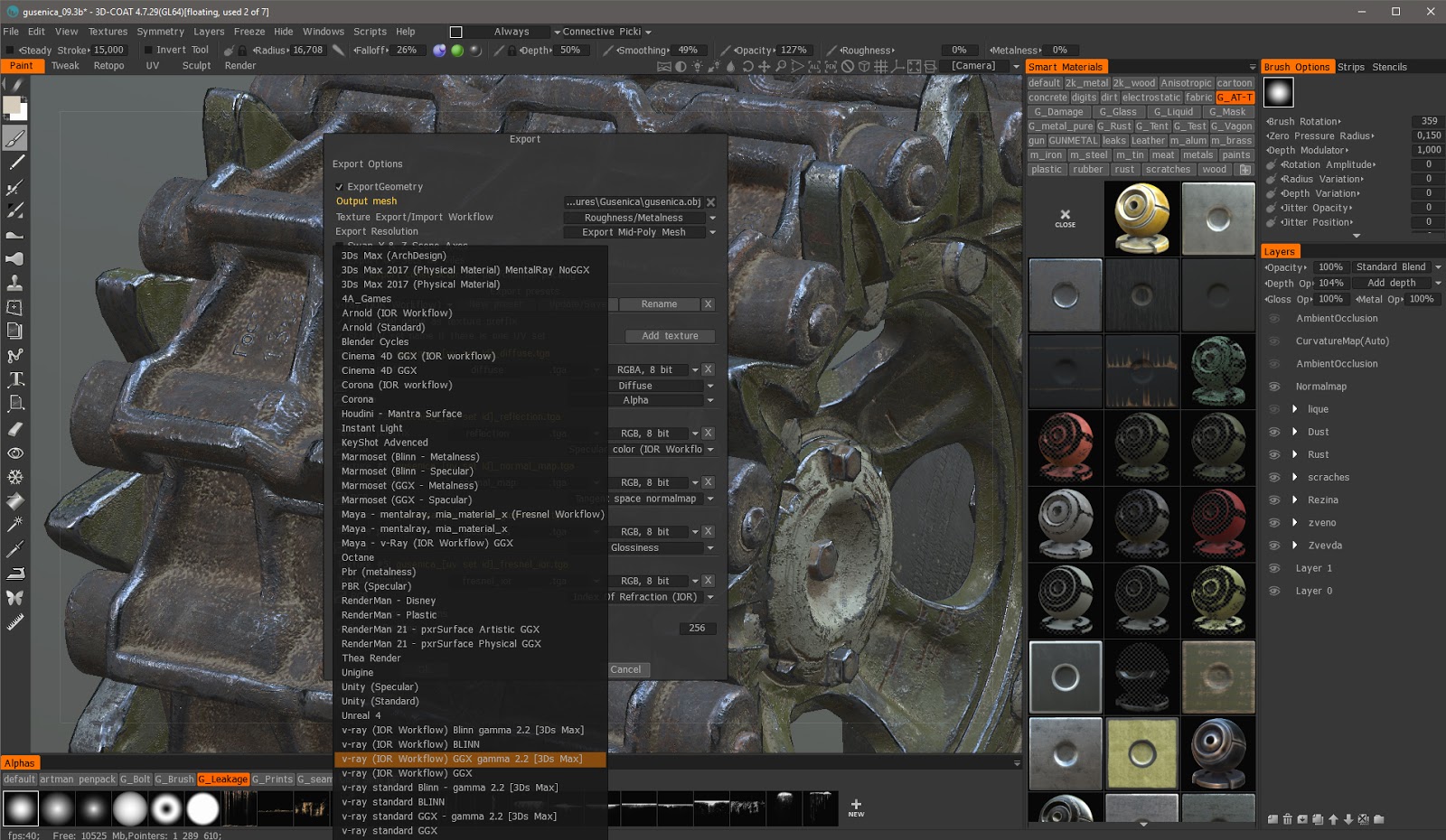This screenshot has height=840, width=1446.
Task: Open the Roughness/Metalness workflow dropdown
Action: tap(640, 218)
